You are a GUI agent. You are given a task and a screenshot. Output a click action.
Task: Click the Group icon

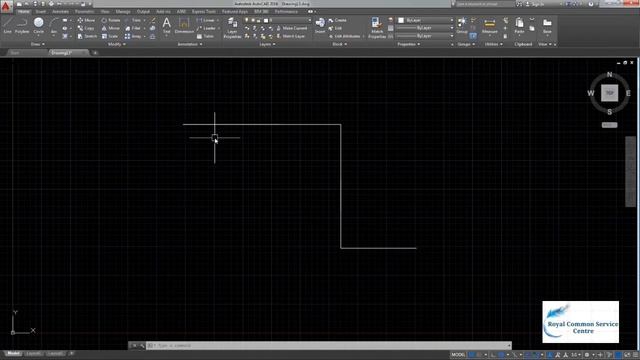pos(462,25)
